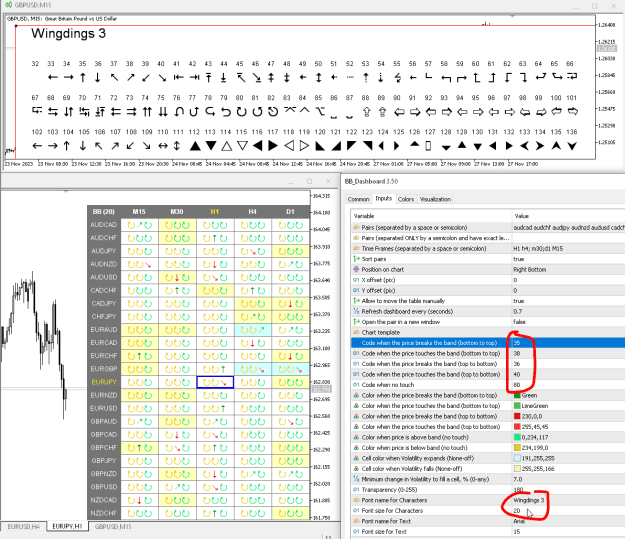The width and height of the screenshot is (625, 539).
Task: Open Position on chart Right Bottom value
Action: (568, 270)
